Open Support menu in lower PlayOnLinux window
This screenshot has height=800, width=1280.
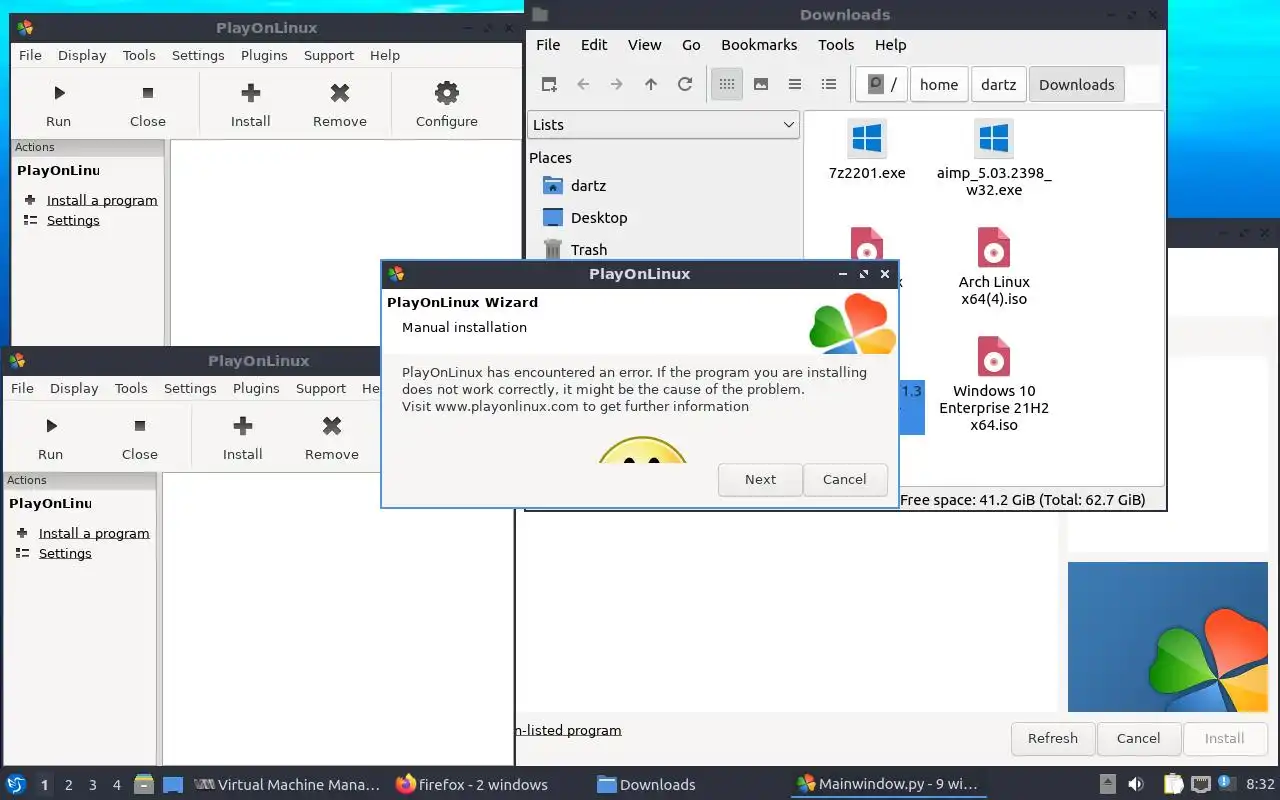point(321,389)
